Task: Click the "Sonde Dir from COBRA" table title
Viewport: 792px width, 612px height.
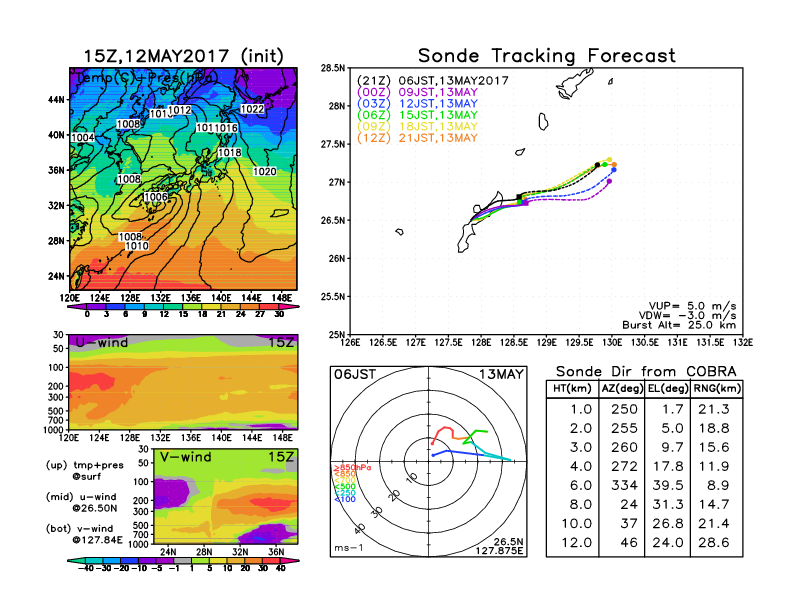Action: [646, 372]
